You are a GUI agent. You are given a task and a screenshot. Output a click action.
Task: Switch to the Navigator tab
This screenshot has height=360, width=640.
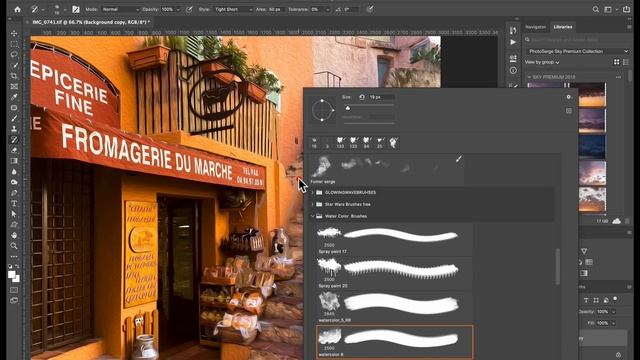click(536, 27)
